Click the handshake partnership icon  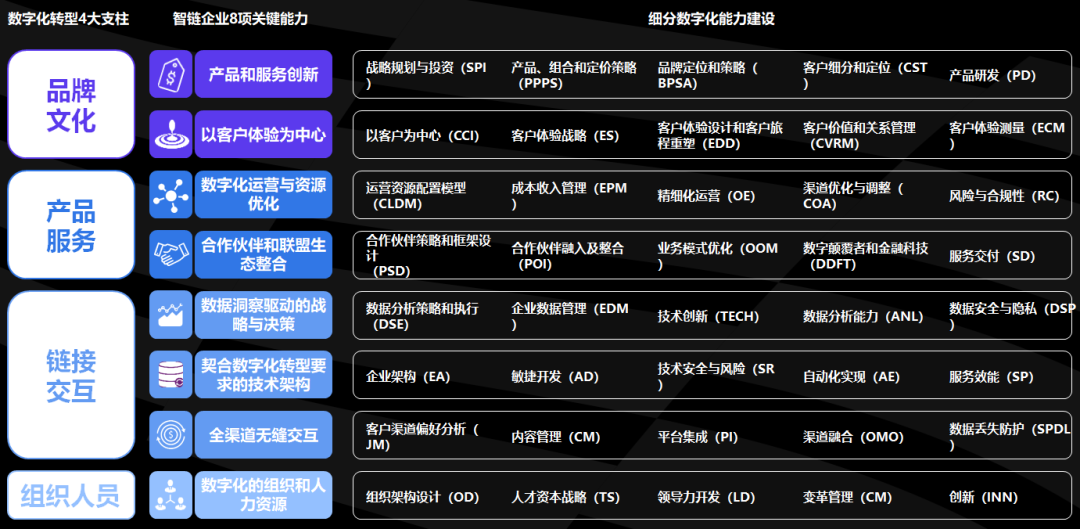pos(170,255)
